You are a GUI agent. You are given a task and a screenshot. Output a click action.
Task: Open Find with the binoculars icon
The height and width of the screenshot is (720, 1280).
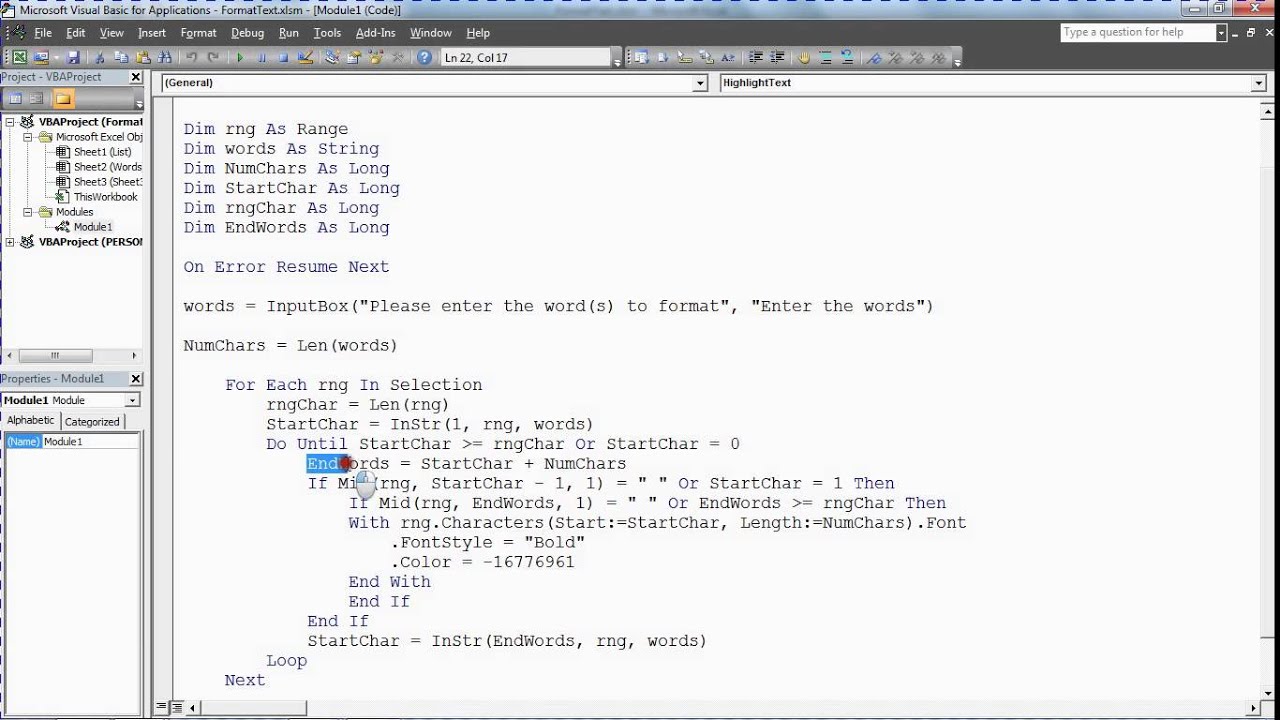click(x=166, y=58)
